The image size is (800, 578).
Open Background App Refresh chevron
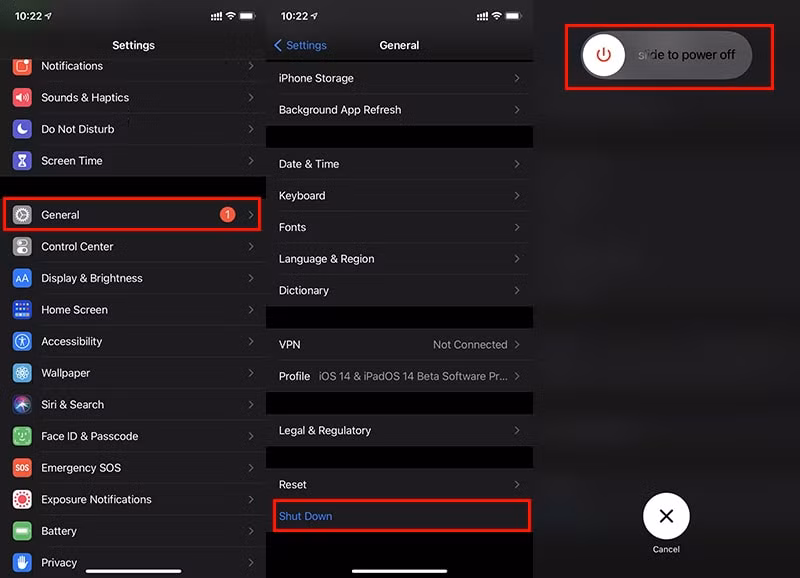[517, 110]
